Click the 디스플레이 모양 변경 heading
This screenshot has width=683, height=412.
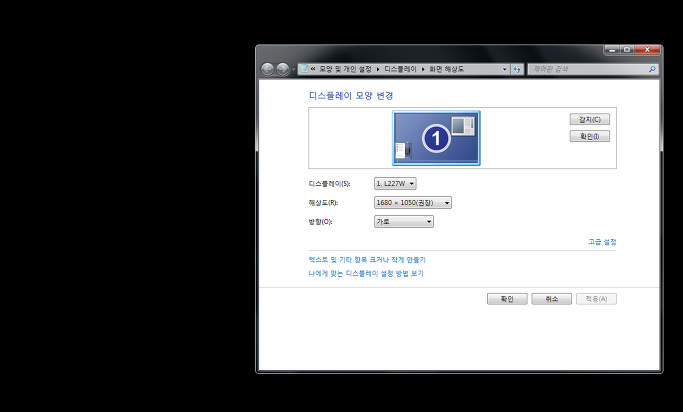(x=351, y=96)
